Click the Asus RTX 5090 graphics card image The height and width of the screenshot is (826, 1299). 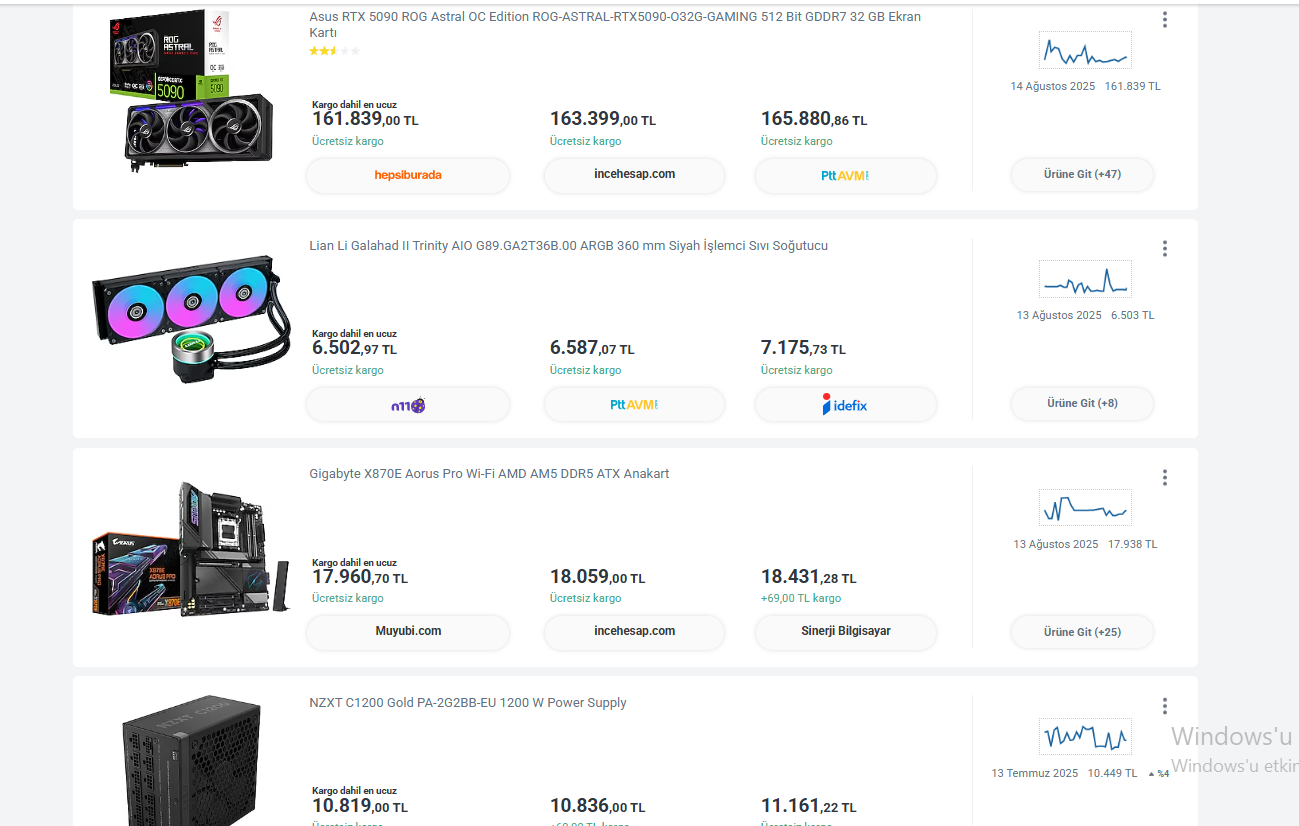tap(191, 91)
